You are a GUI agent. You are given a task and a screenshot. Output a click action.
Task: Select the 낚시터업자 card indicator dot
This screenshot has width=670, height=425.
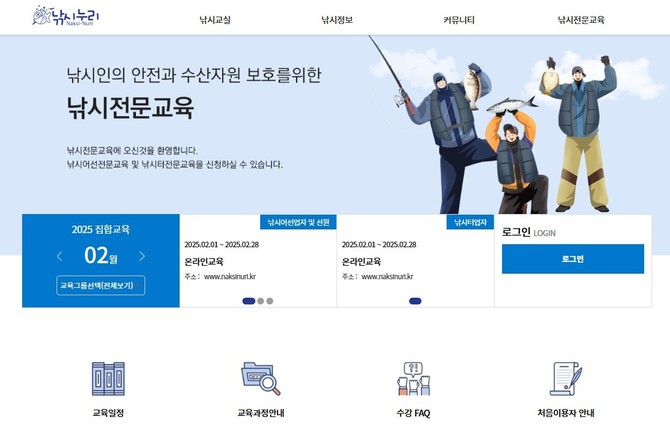[x=415, y=301]
